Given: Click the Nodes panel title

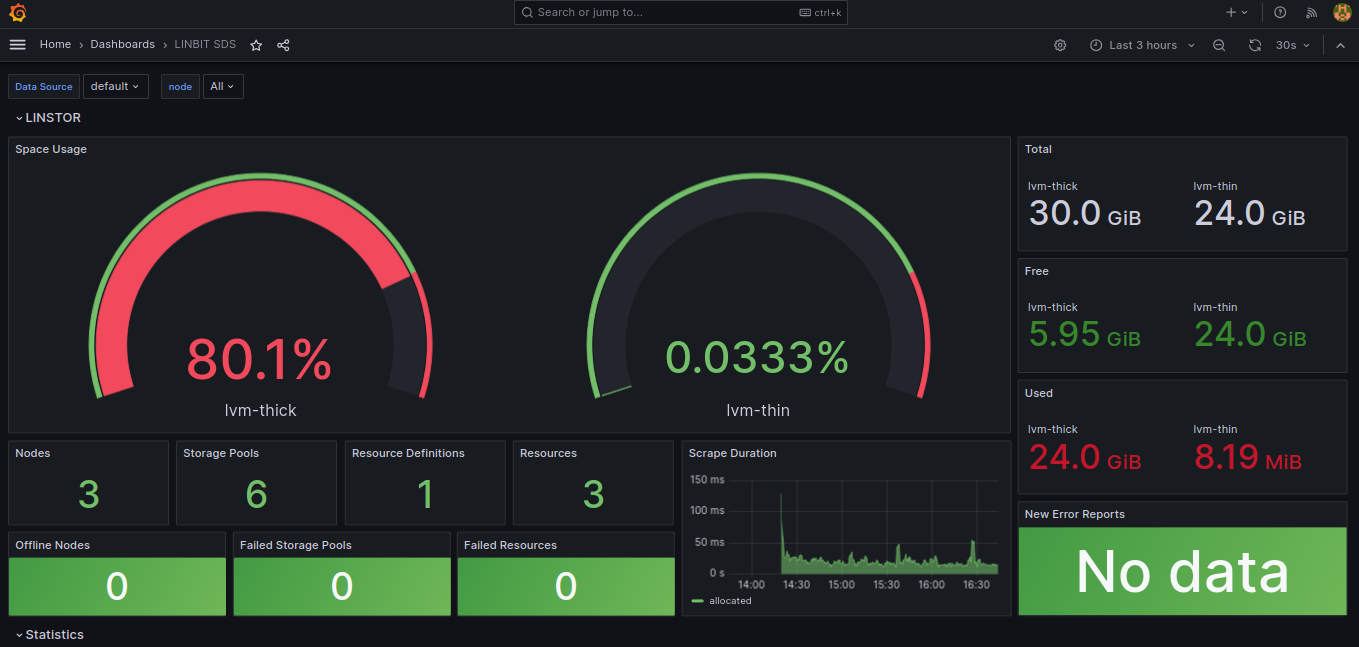Looking at the screenshot, I should click(x=32, y=453).
